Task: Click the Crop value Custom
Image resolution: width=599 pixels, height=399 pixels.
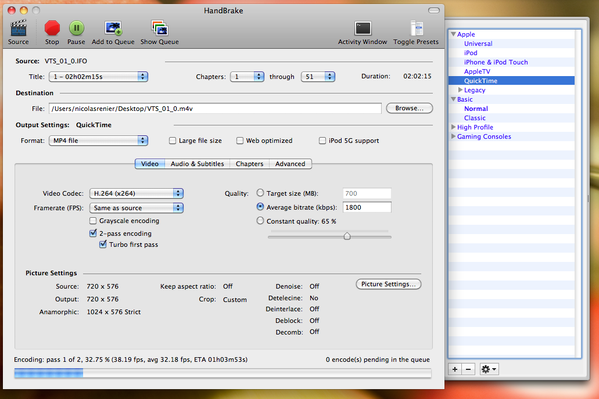Action: (235, 300)
